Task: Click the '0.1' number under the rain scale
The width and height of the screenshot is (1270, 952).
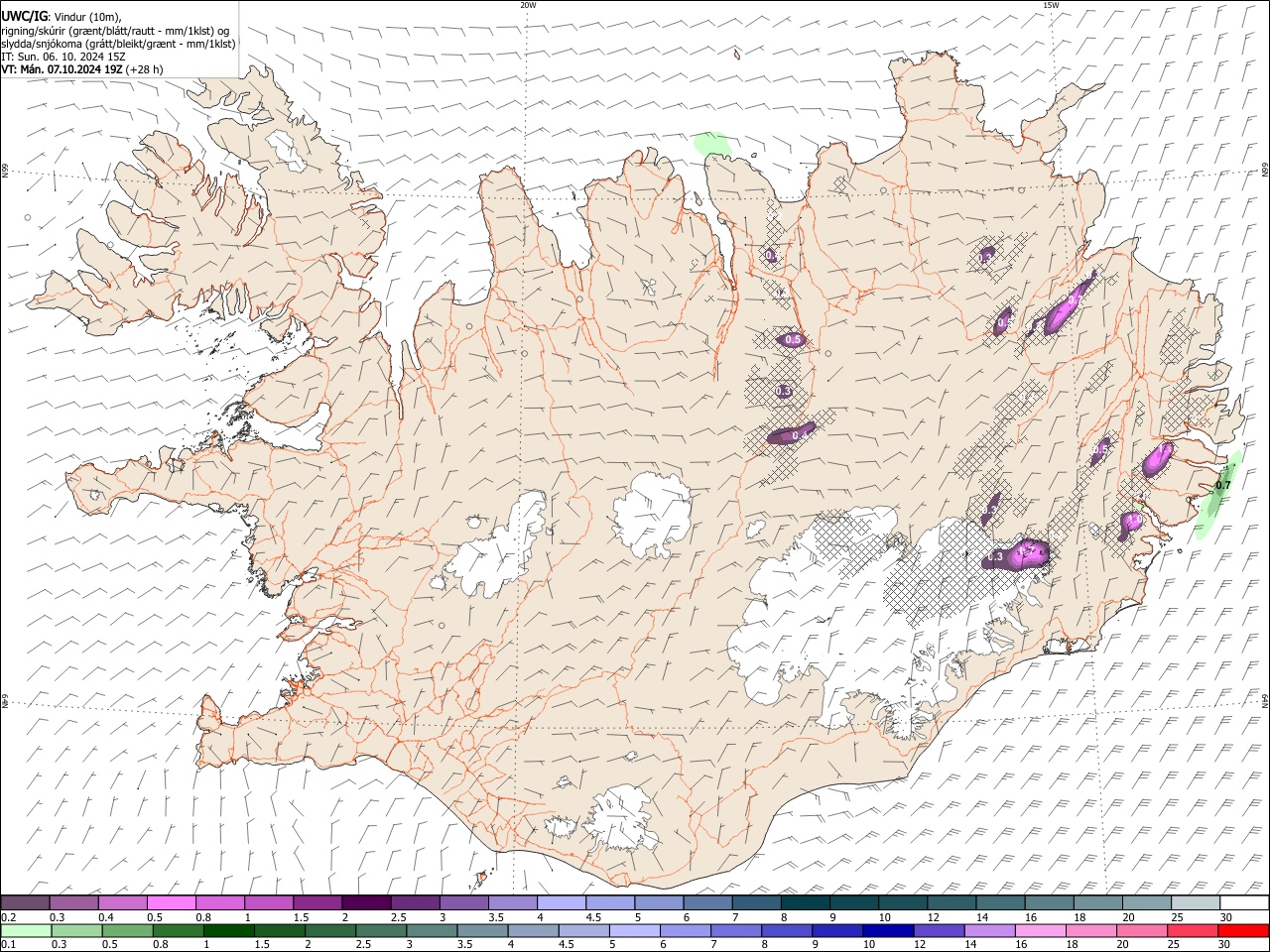Action: tap(9, 945)
